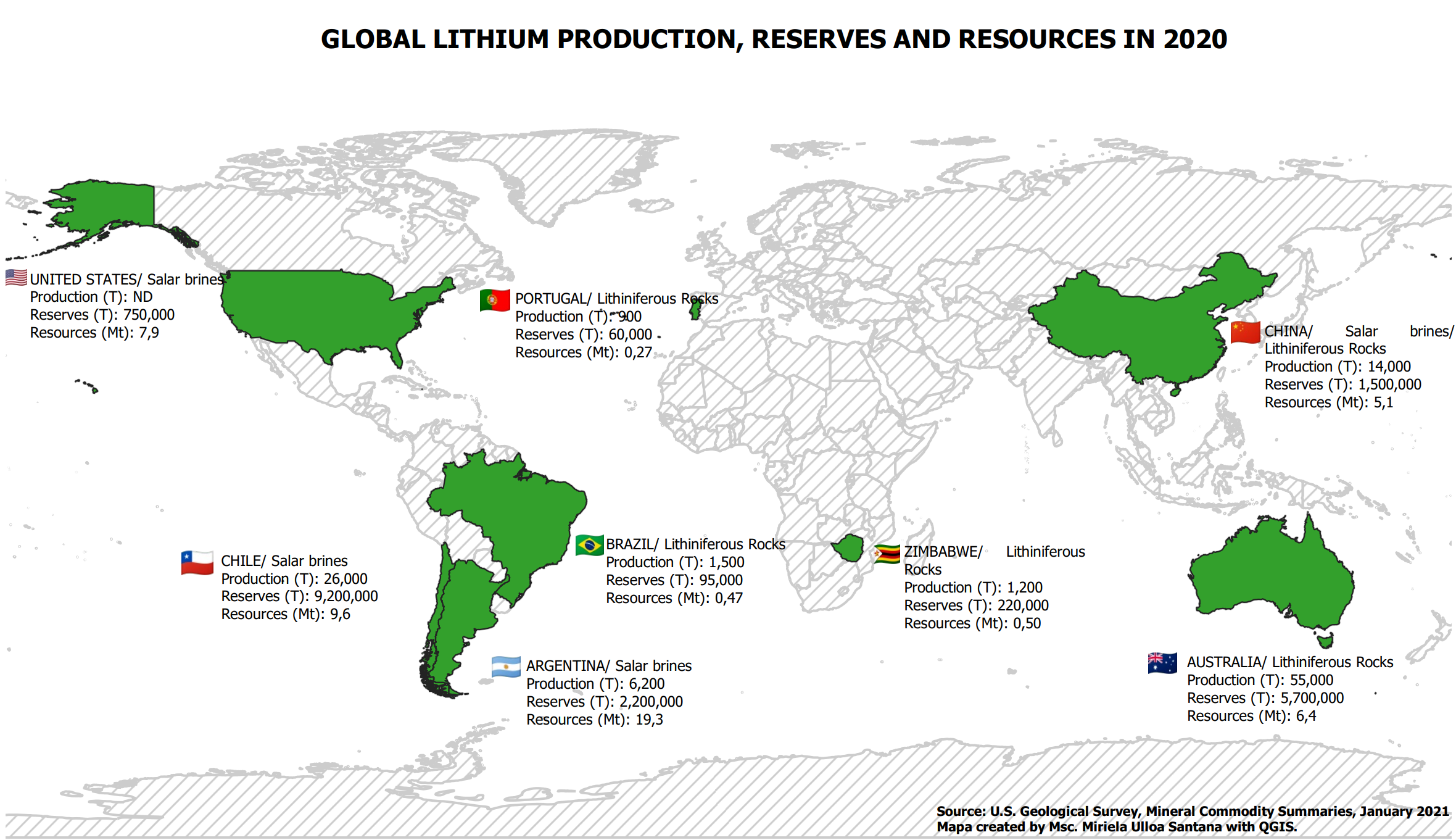Select green Zimbabwe on the map
The width and height of the screenshot is (1456, 840).
point(848,548)
